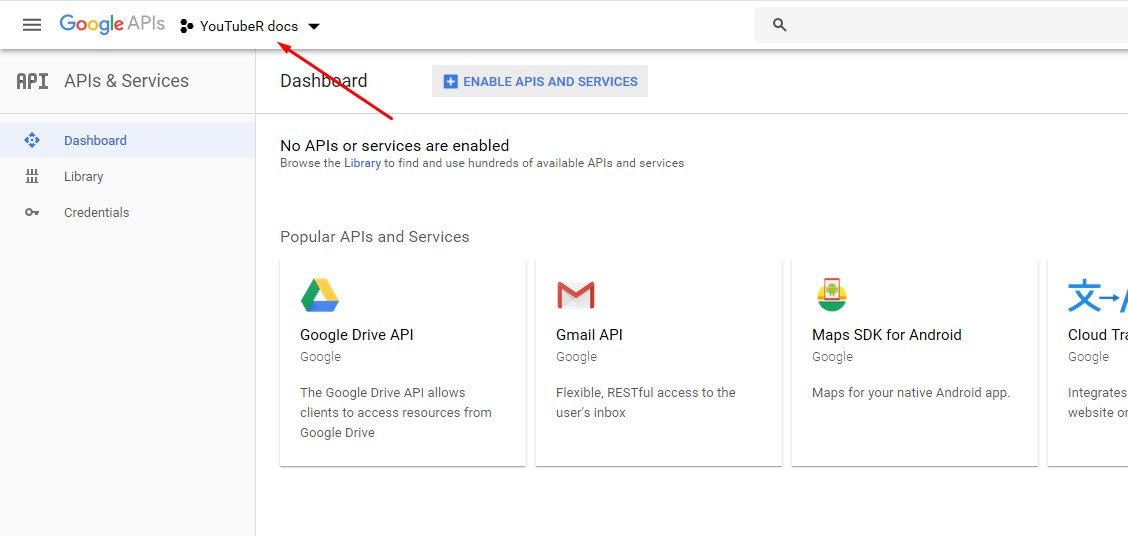1128x536 pixels.
Task: Click the Maps SDK Android icon
Action: tap(832, 295)
